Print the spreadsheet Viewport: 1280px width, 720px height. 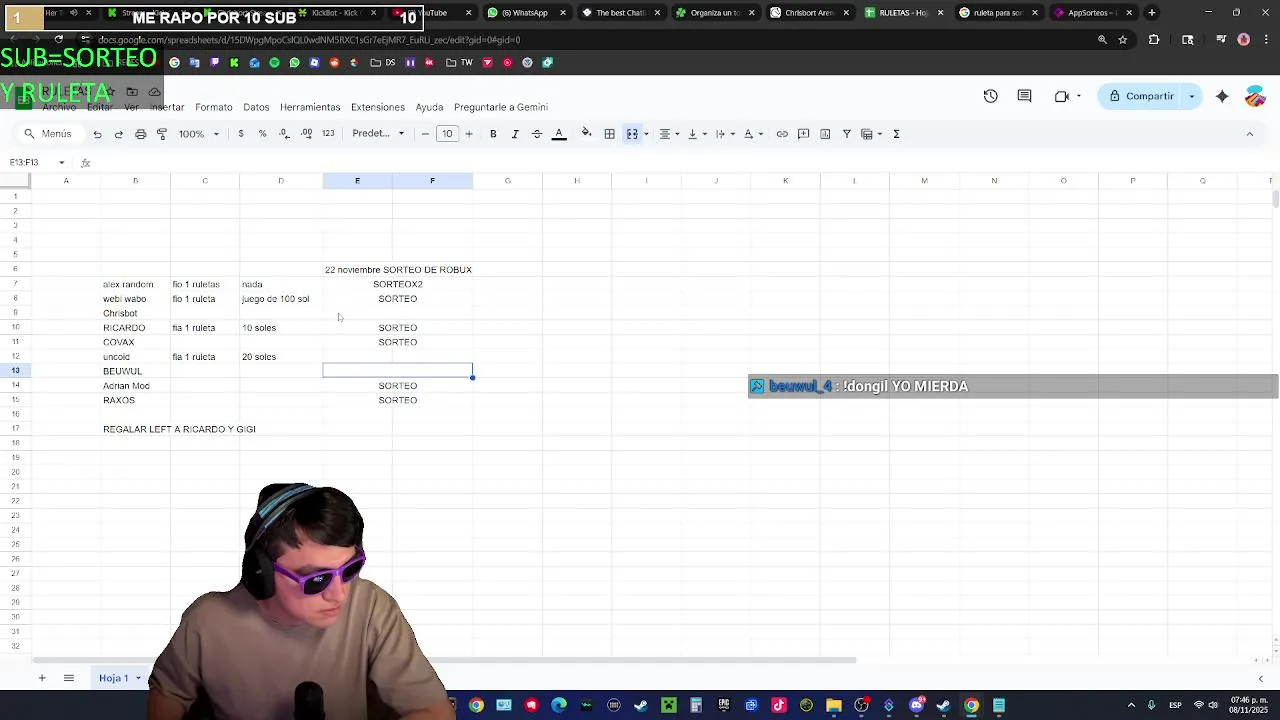point(140,134)
